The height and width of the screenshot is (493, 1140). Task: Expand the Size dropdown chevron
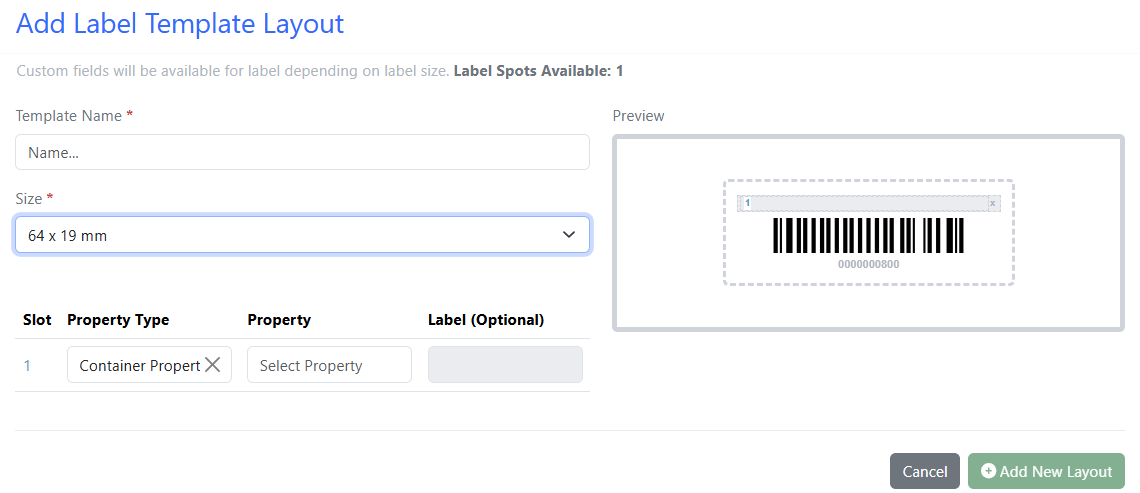pyautogui.click(x=569, y=235)
